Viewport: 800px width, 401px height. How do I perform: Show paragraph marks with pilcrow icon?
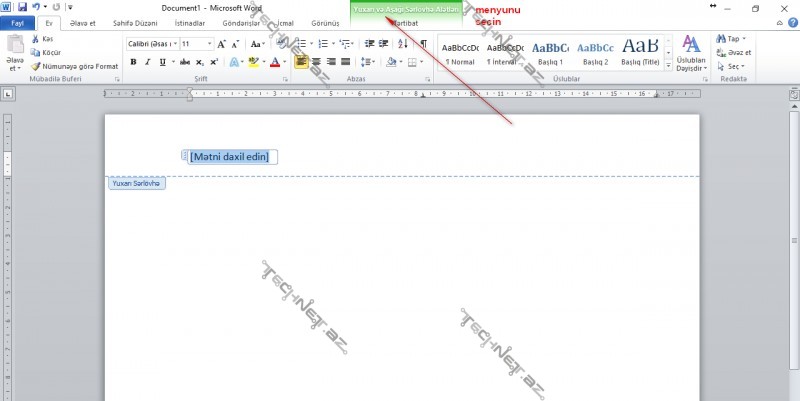423,44
